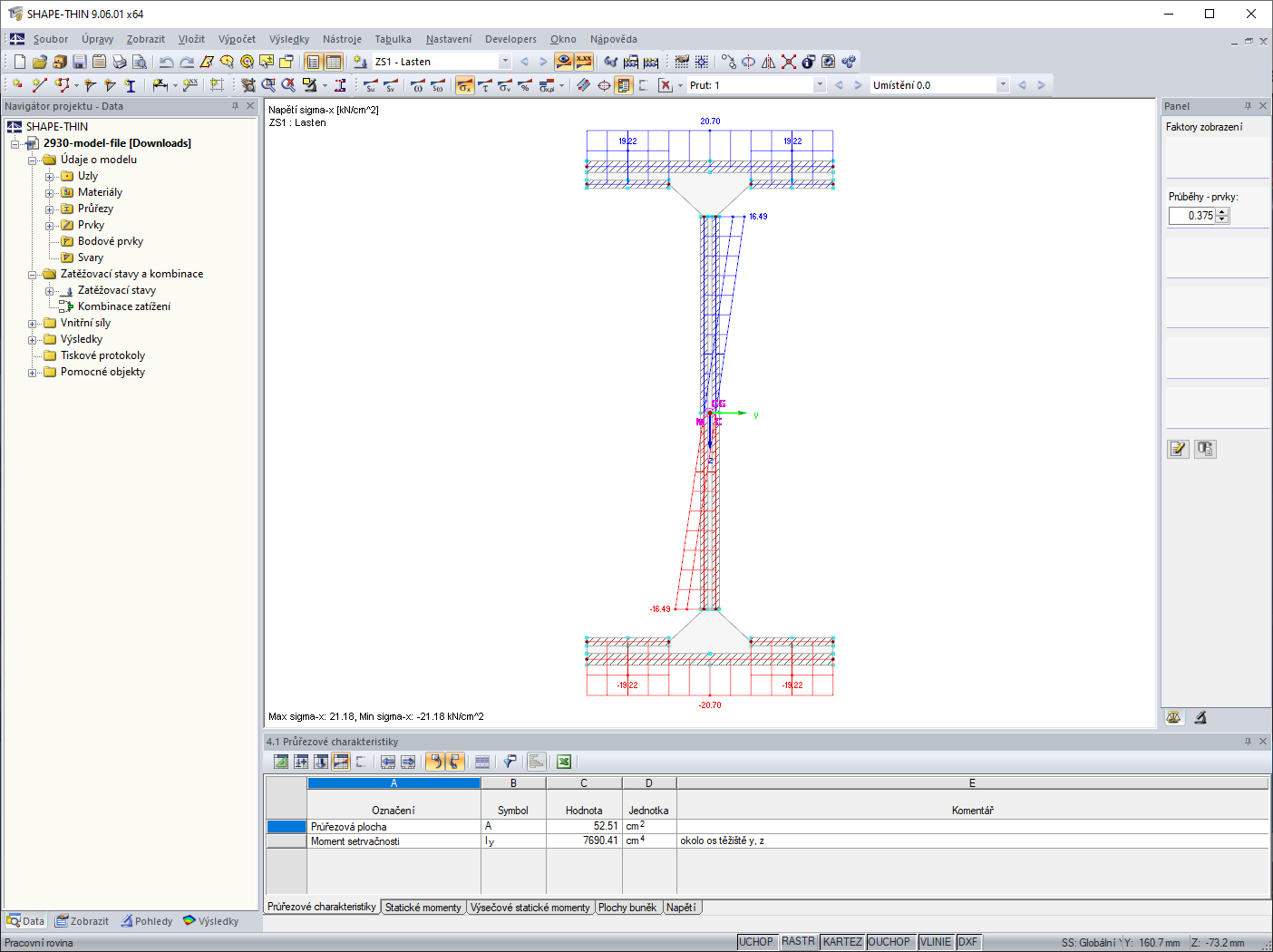Select the Průřezová plocha table cell
This screenshot has width=1273, height=952.
[394, 827]
